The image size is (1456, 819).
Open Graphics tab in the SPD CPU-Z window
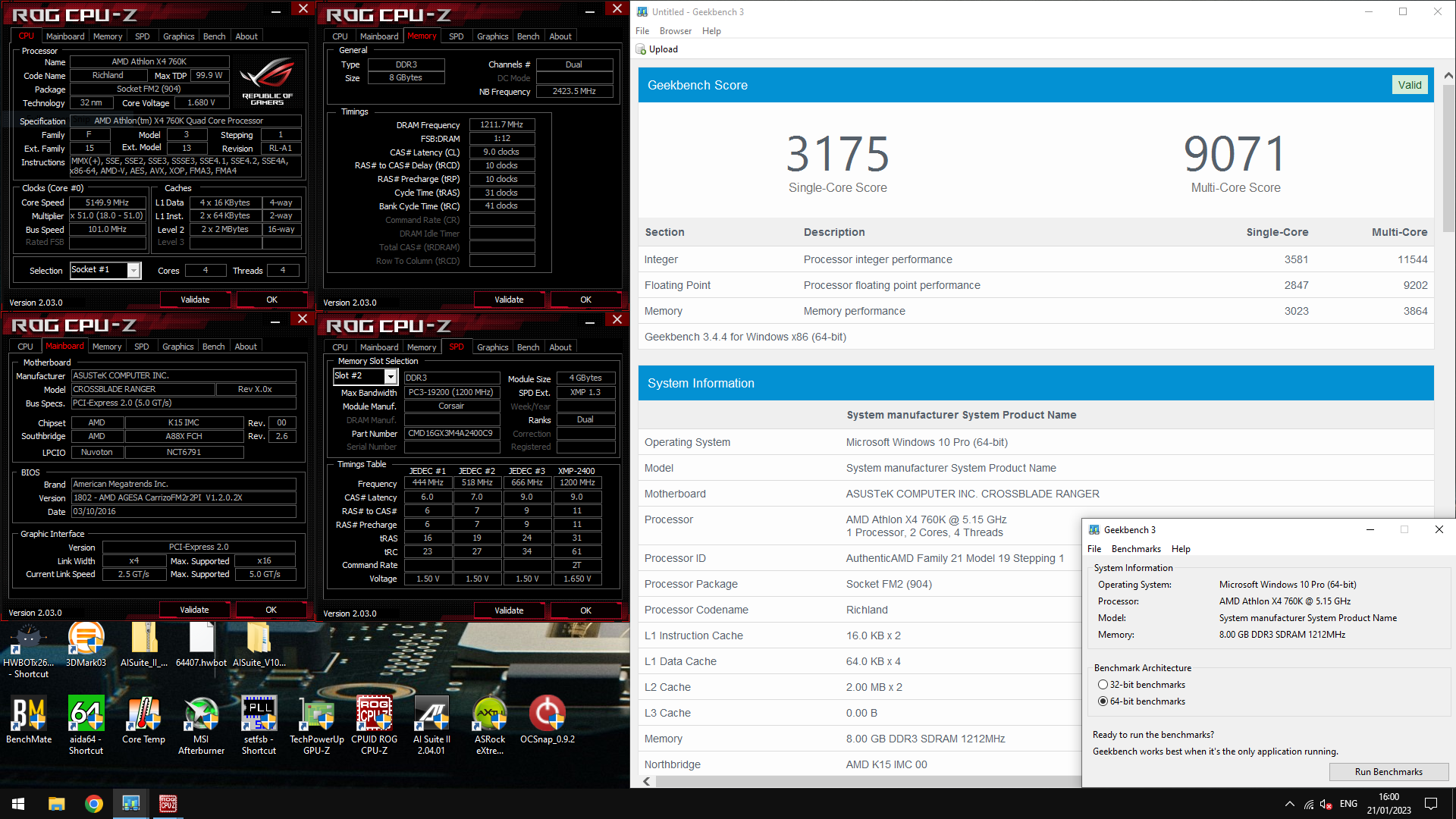(492, 347)
